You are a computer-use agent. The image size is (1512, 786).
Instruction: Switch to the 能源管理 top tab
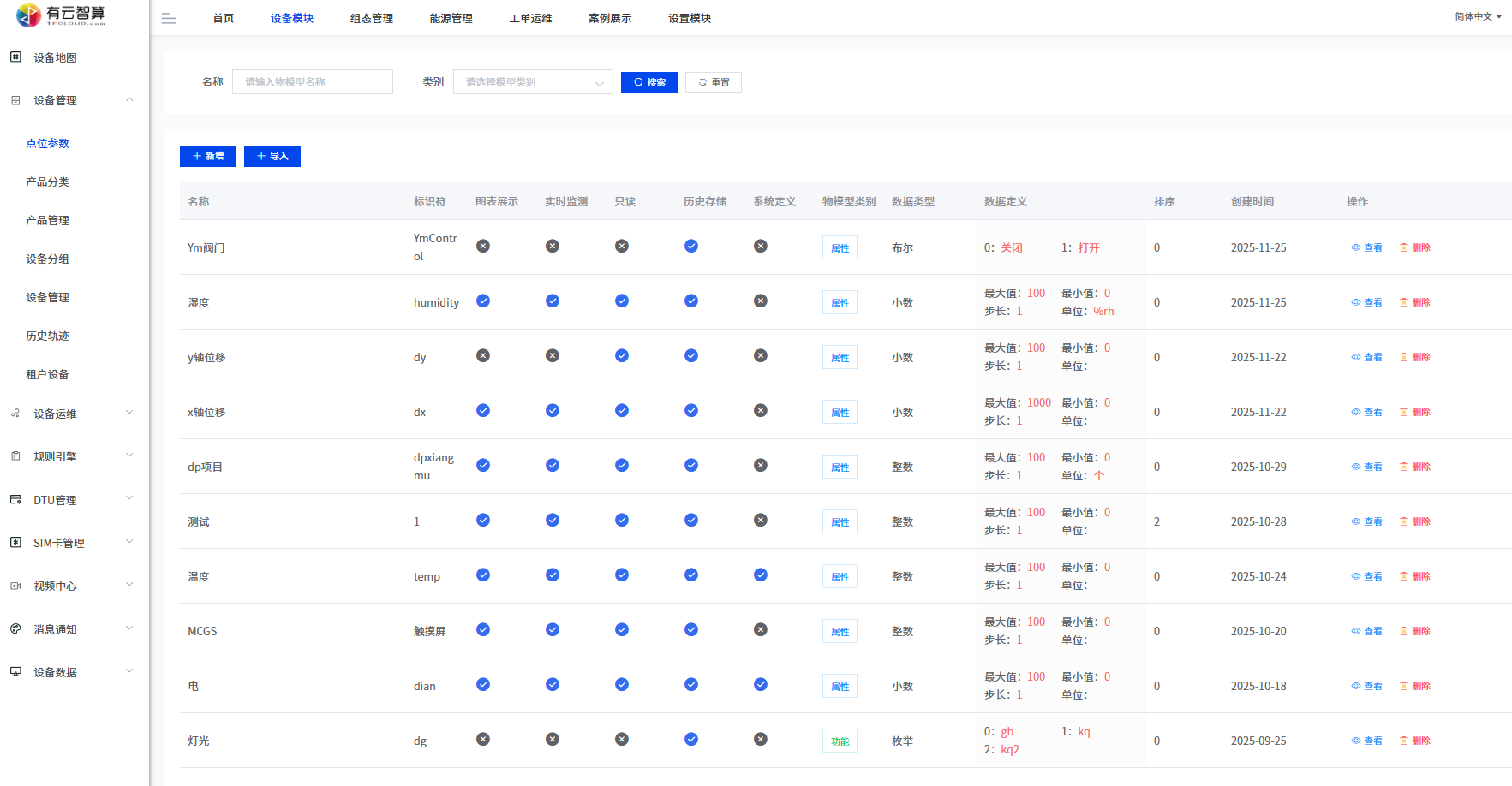pos(451,19)
